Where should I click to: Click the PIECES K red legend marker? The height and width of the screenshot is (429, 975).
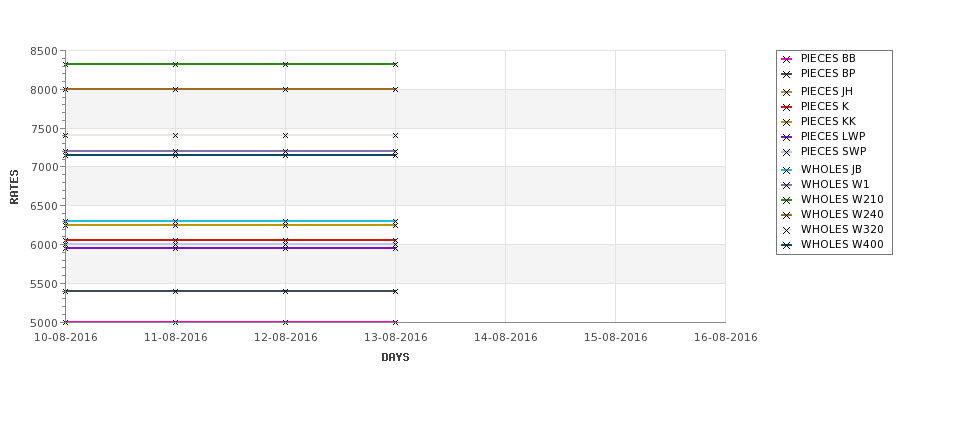coord(787,107)
